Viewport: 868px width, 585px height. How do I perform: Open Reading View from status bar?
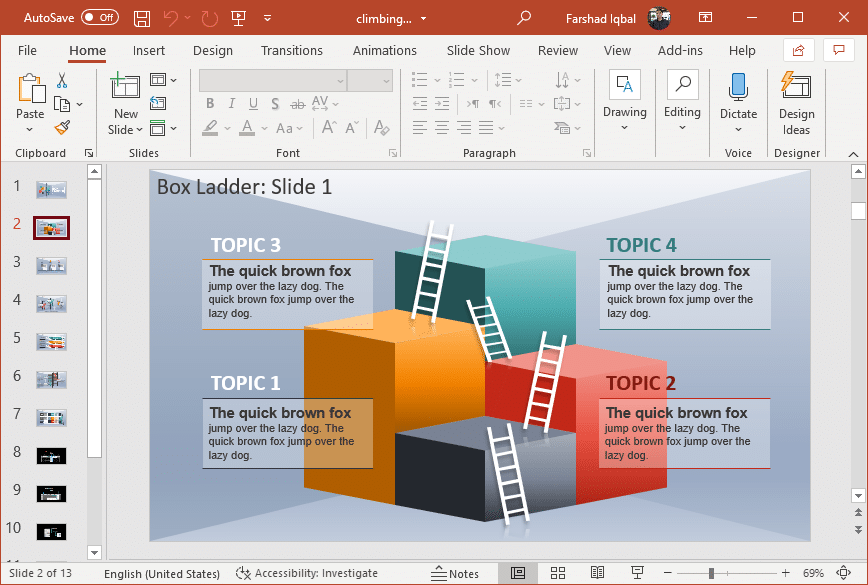(x=597, y=573)
